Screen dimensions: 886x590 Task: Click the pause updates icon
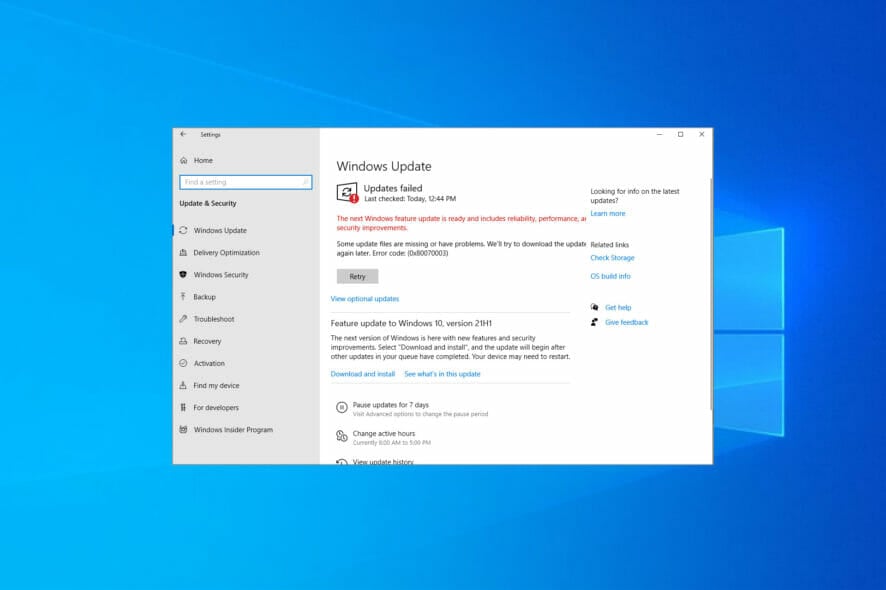pyautogui.click(x=341, y=407)
